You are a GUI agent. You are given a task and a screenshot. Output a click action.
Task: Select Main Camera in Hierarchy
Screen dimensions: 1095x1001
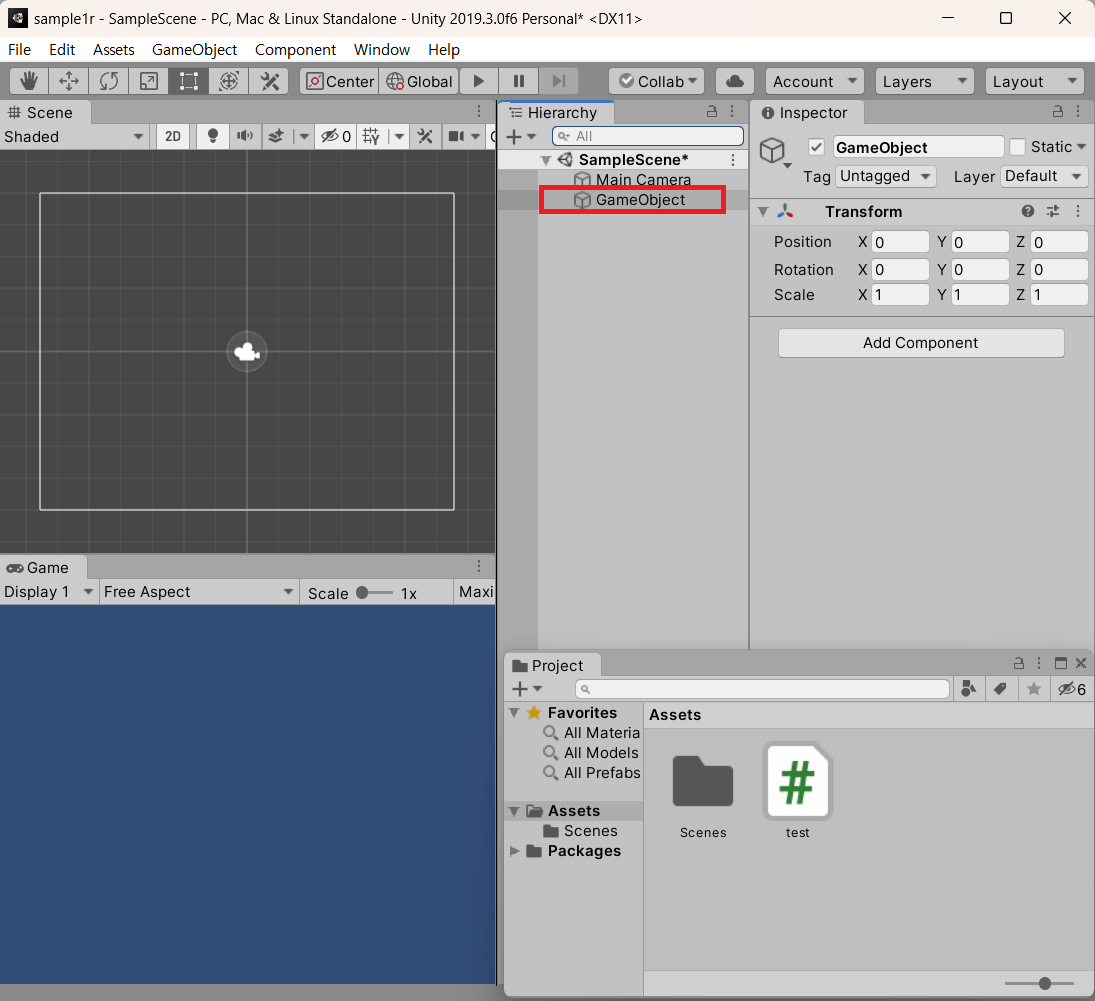pyautogui.click(x=642, y=180)
